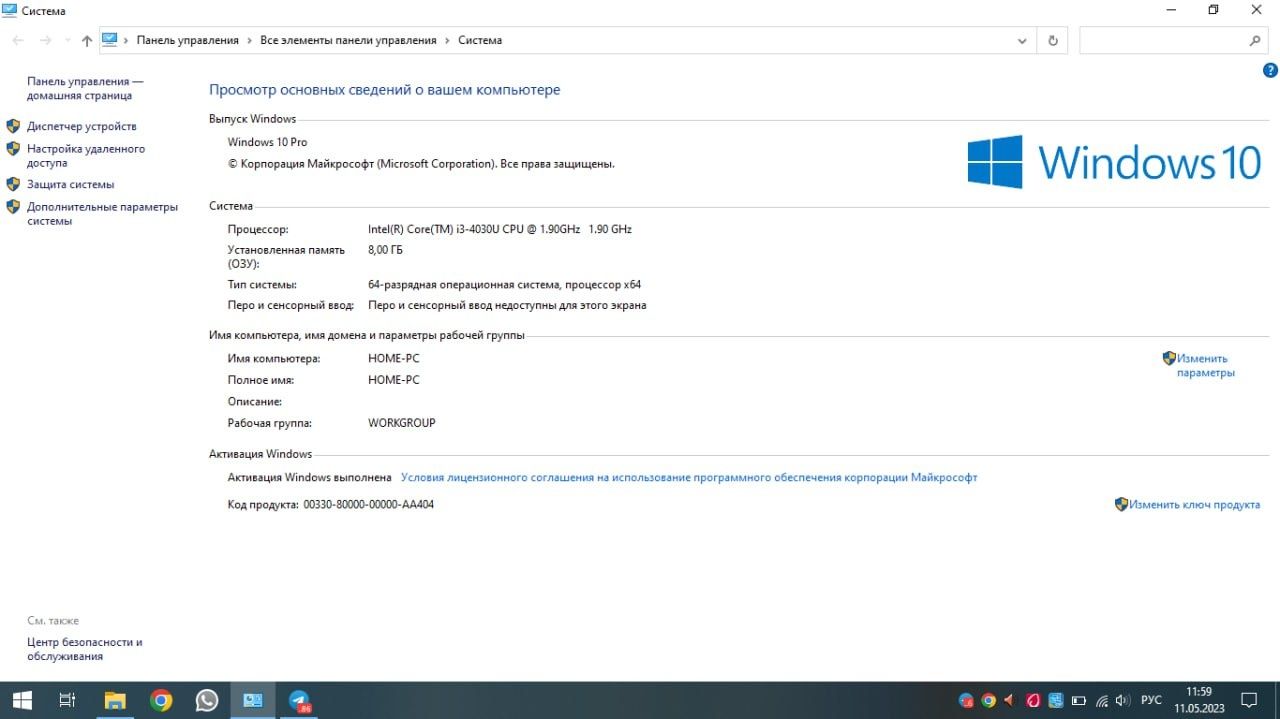Click the shield icon beside Device Manager
Screen dimensions: 1280x719
(13, 127)
